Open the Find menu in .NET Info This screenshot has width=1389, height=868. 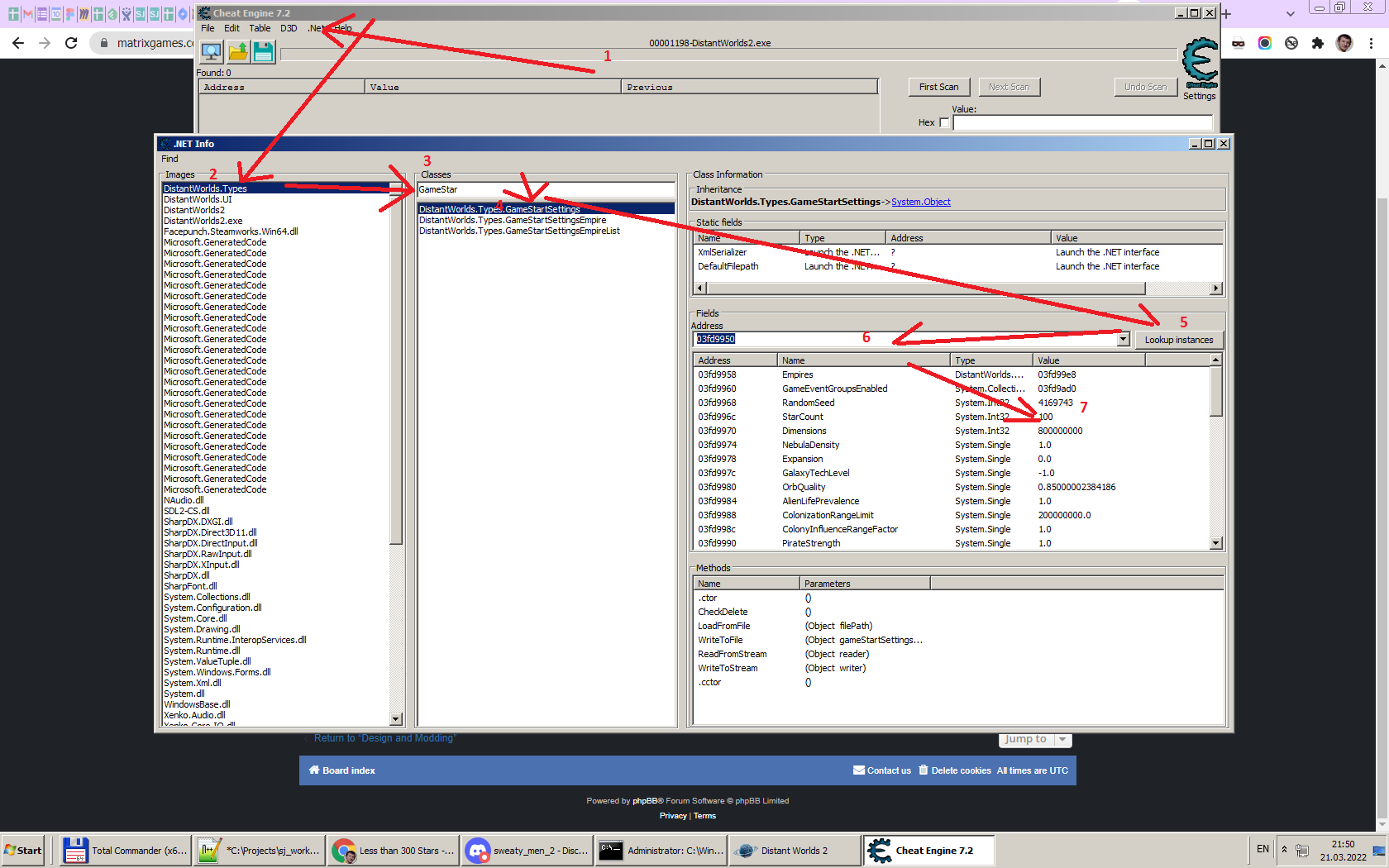pyautogui.click(x=169, y=159)
